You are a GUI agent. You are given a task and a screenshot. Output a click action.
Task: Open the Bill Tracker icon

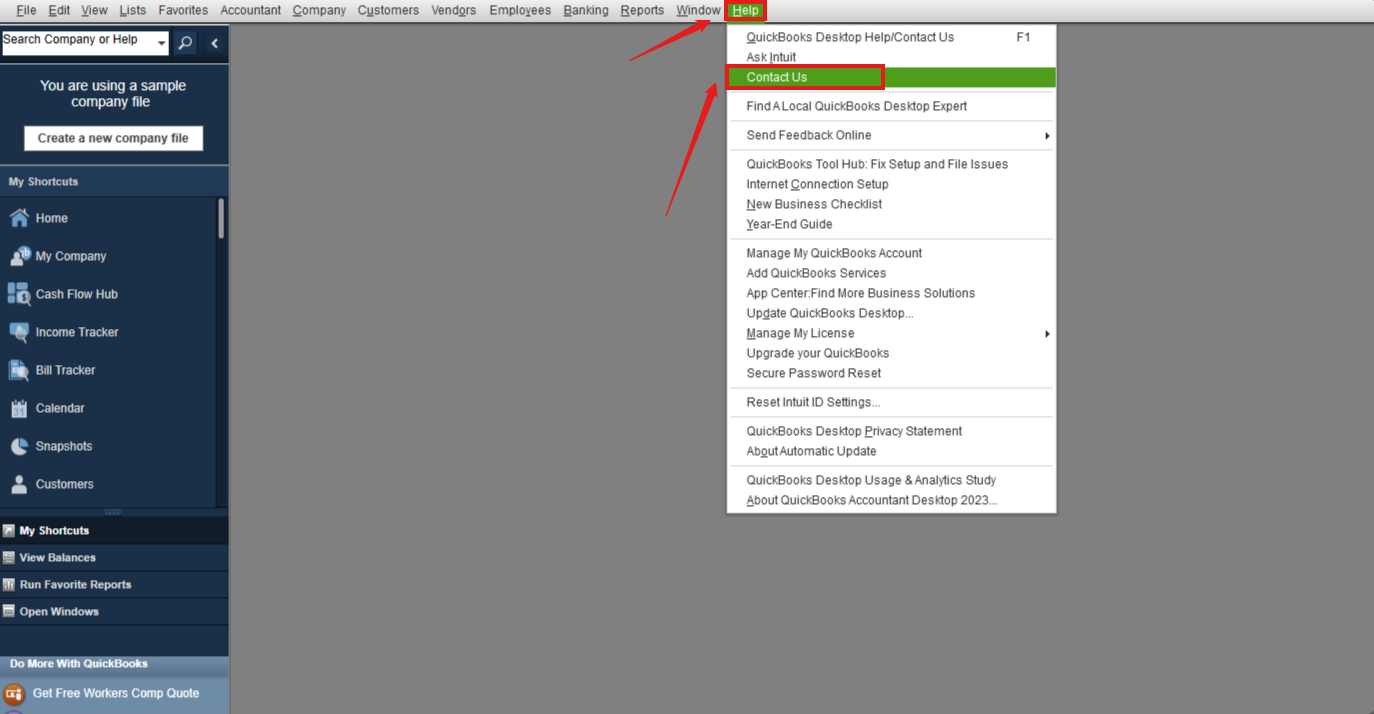19,370
